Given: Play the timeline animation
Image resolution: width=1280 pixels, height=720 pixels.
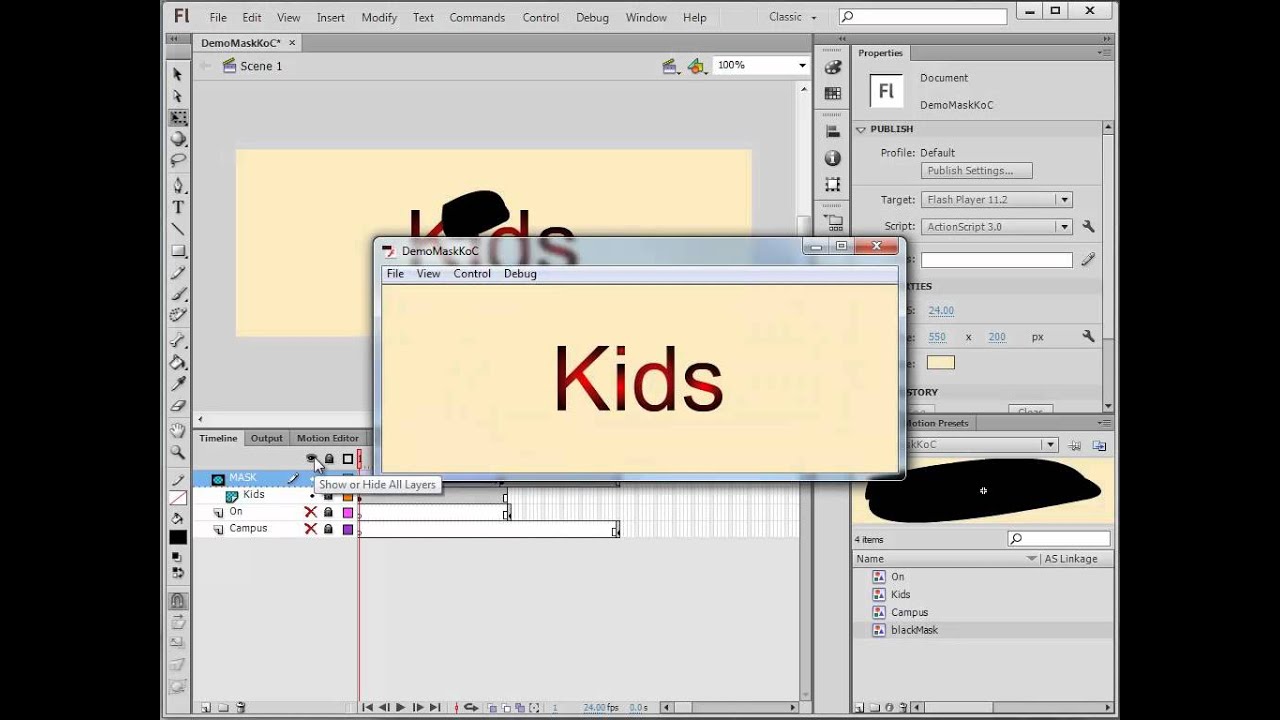Looking at the screenshot, I should tap(401, 708).
